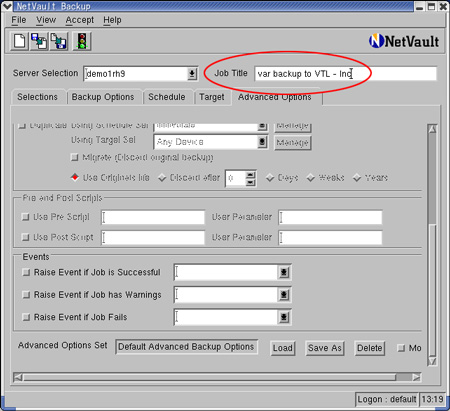450x411 pixels.
Task: Click the traffic light toolbar icon
Action: (x=82, y=41)
